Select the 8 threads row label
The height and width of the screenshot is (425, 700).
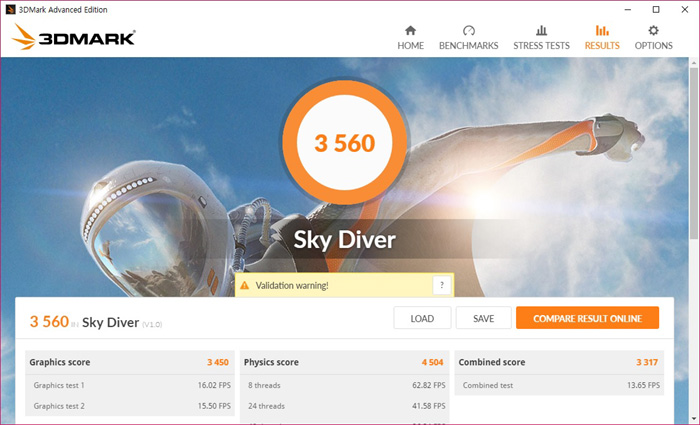[x=264, y=385]
